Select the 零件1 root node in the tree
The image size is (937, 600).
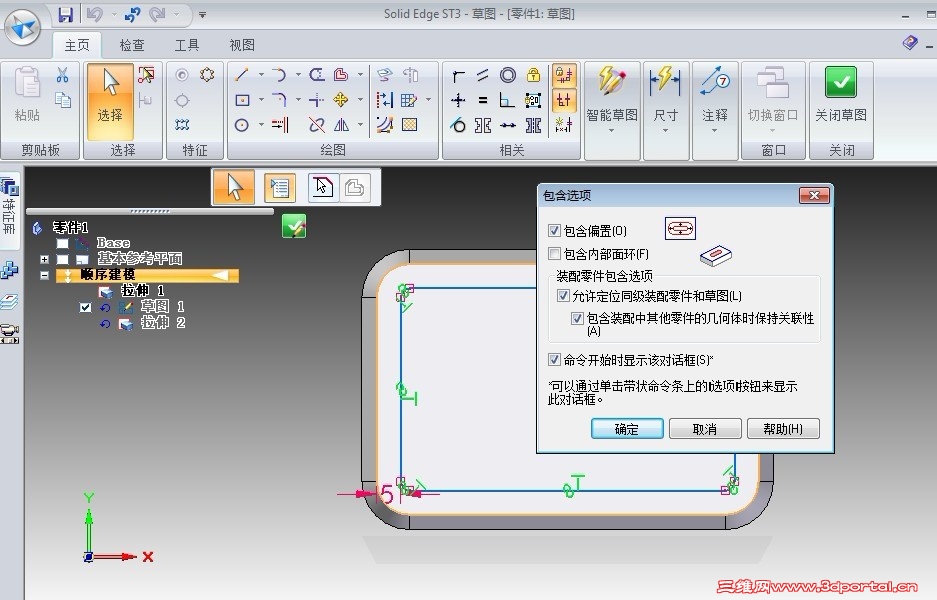tap(70, 227)
